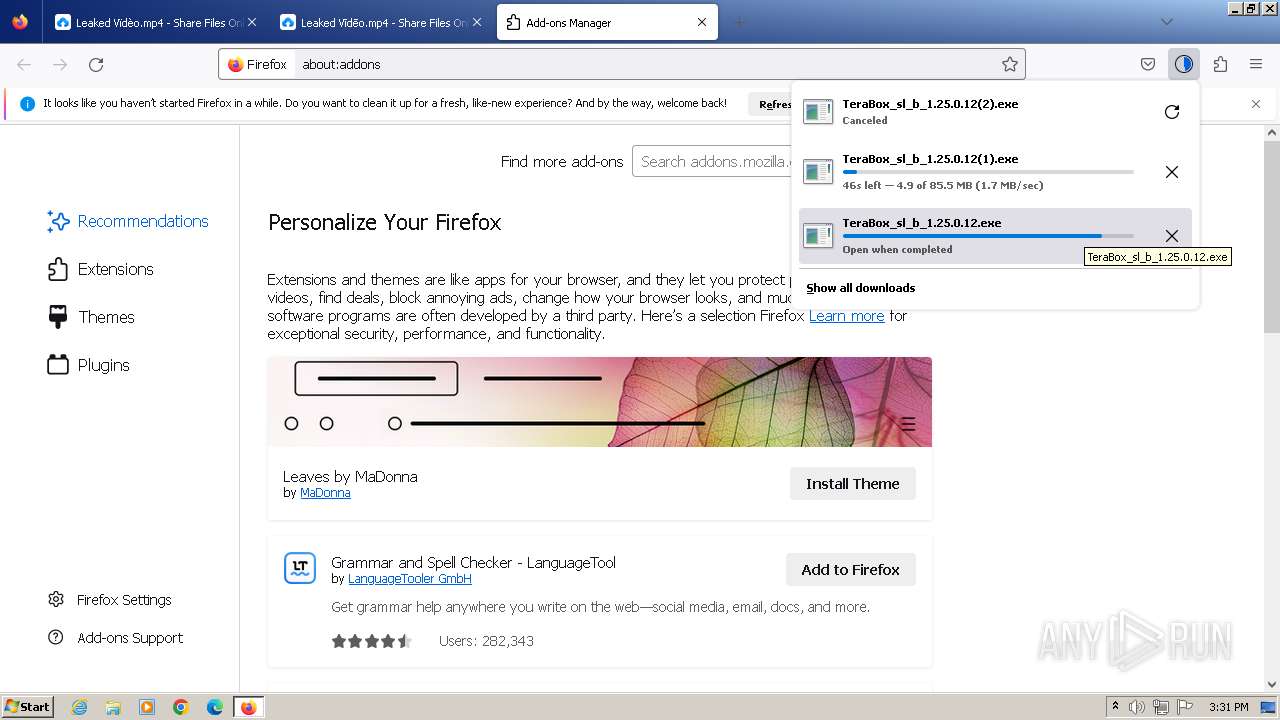Follow the Learn more link
Screen dimensions: 1280x720
pos(846,316)
